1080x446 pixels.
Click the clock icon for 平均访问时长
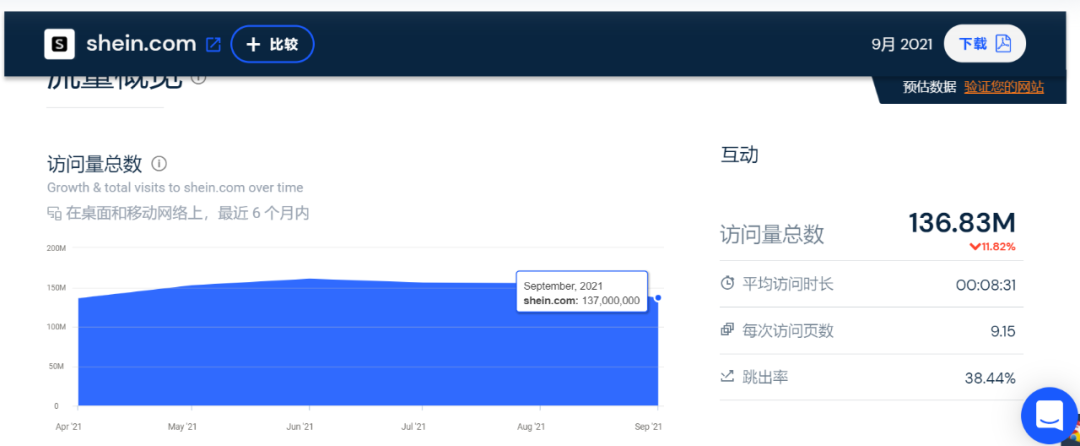pyautogui.click(x=727, y=284)
